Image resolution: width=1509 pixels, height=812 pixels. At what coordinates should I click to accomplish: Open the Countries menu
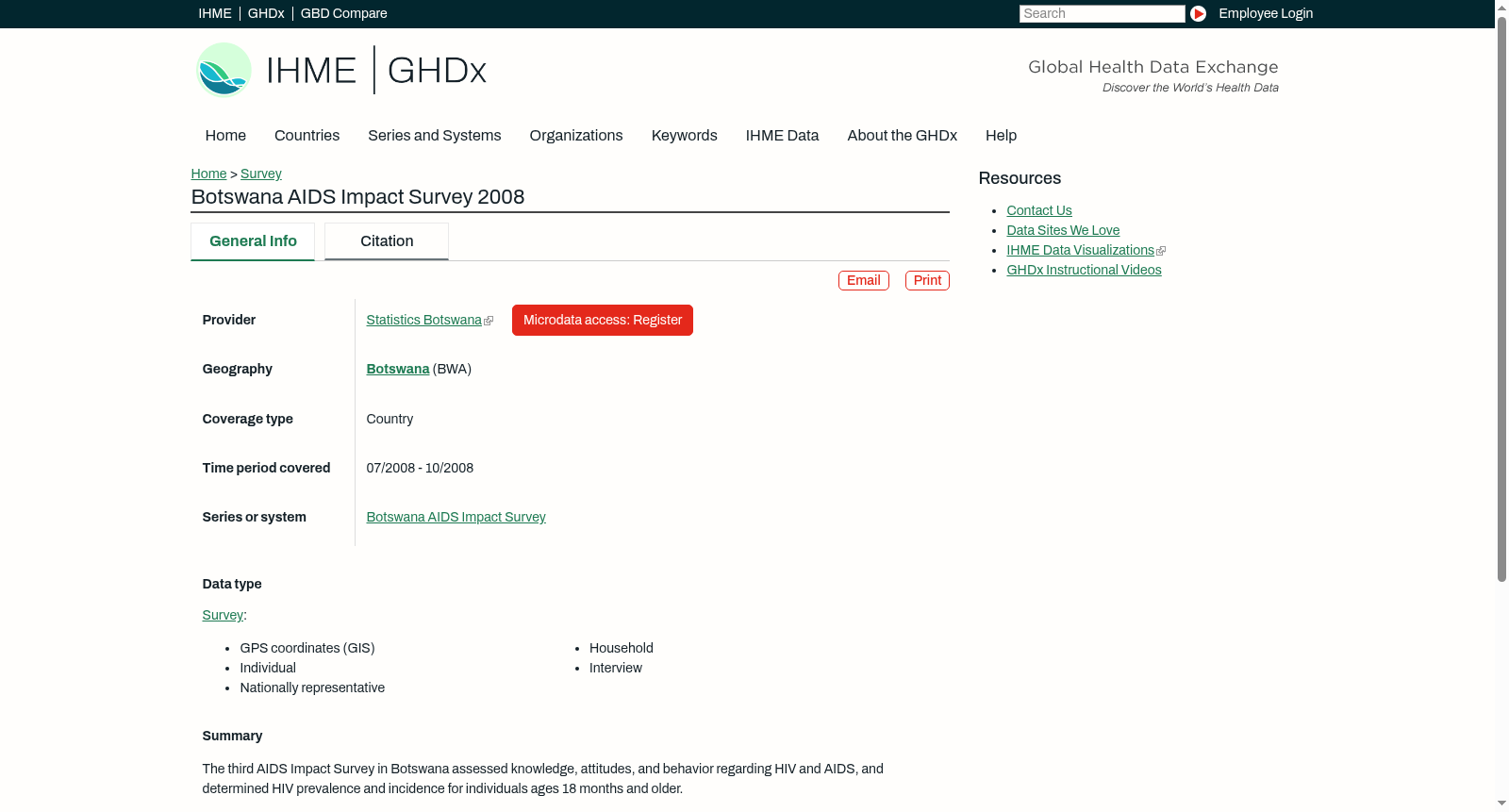(x=307, y=136)
